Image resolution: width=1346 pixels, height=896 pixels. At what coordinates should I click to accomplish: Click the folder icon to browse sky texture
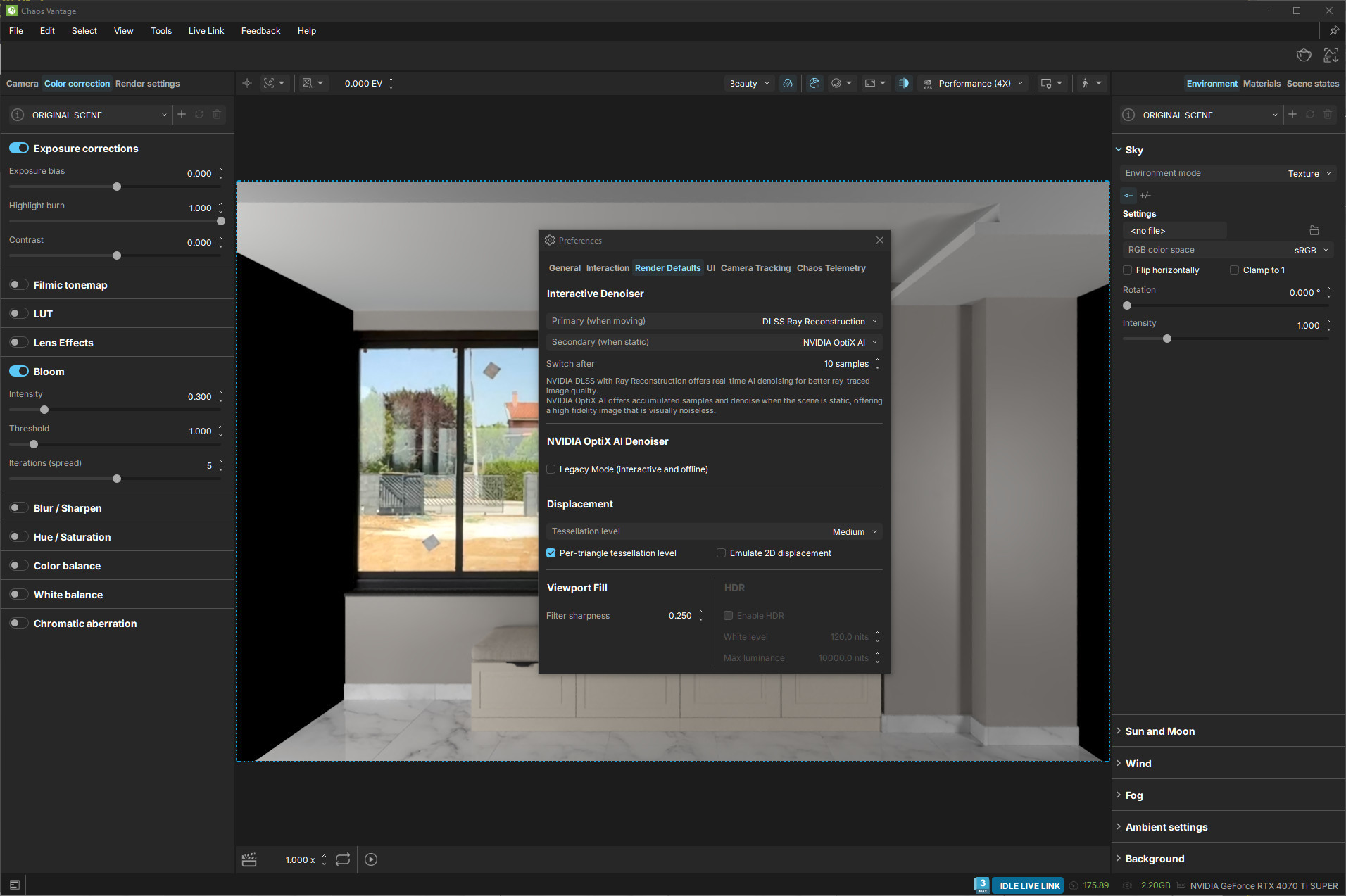1314,231
